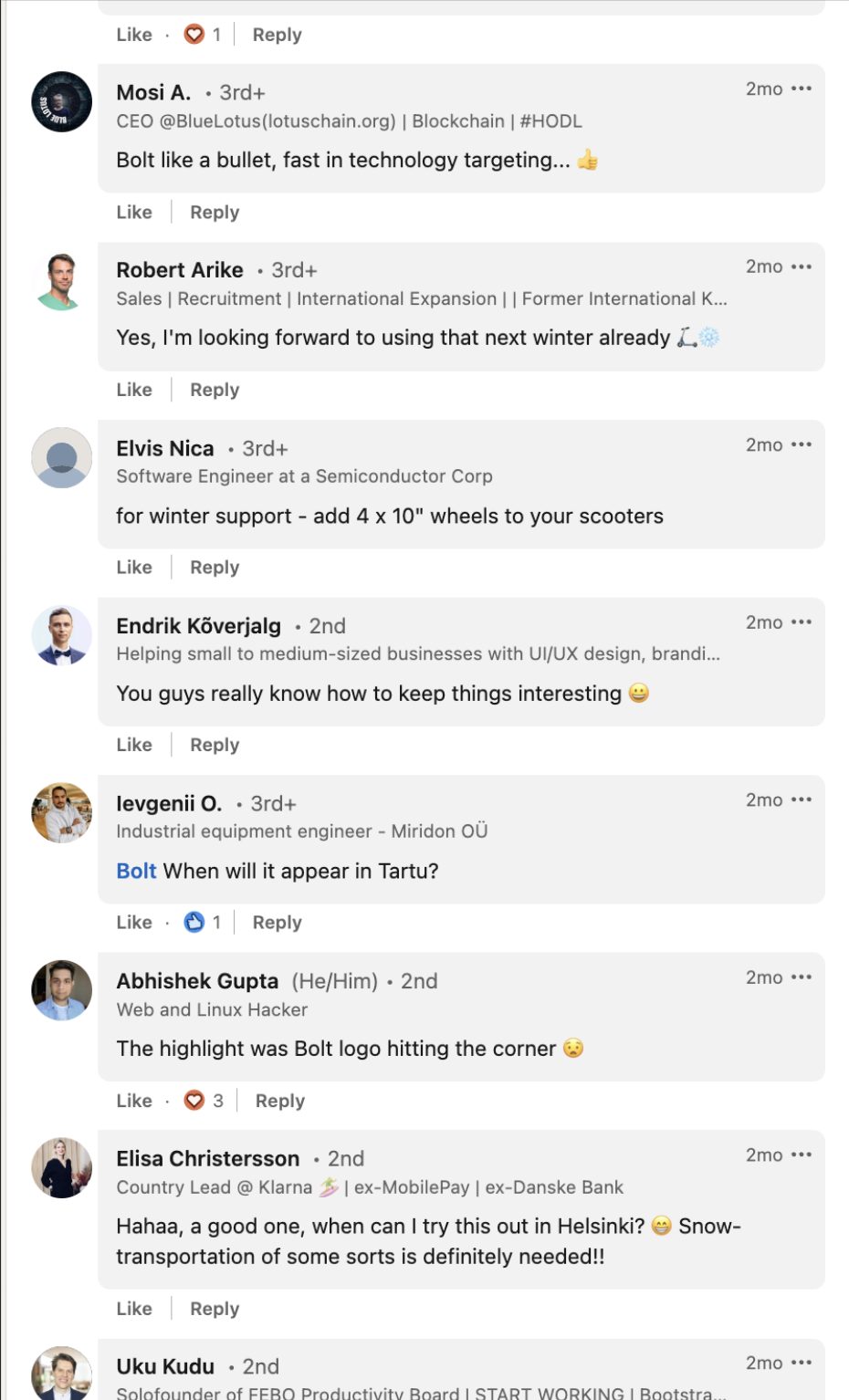Open Mosi A.'s profile picture
Image resolution: width=849 pixels, height=1400 pixels.
point(62,102)
